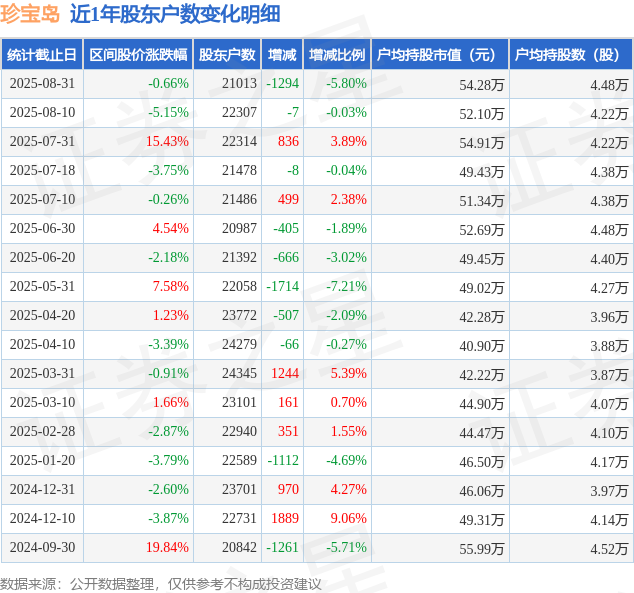Click the average shares value 3.88万
This screenshot has height=593, width=634.
(x=609, y=346)
